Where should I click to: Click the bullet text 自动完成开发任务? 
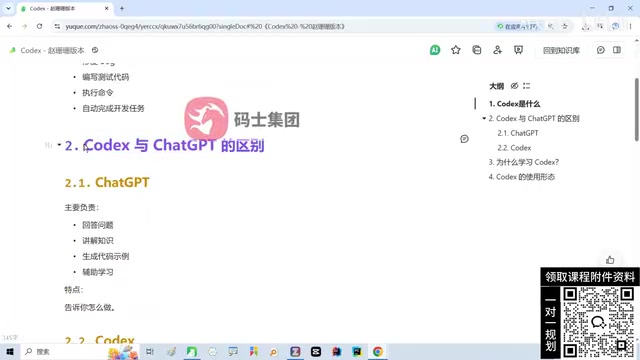(113, 108)
